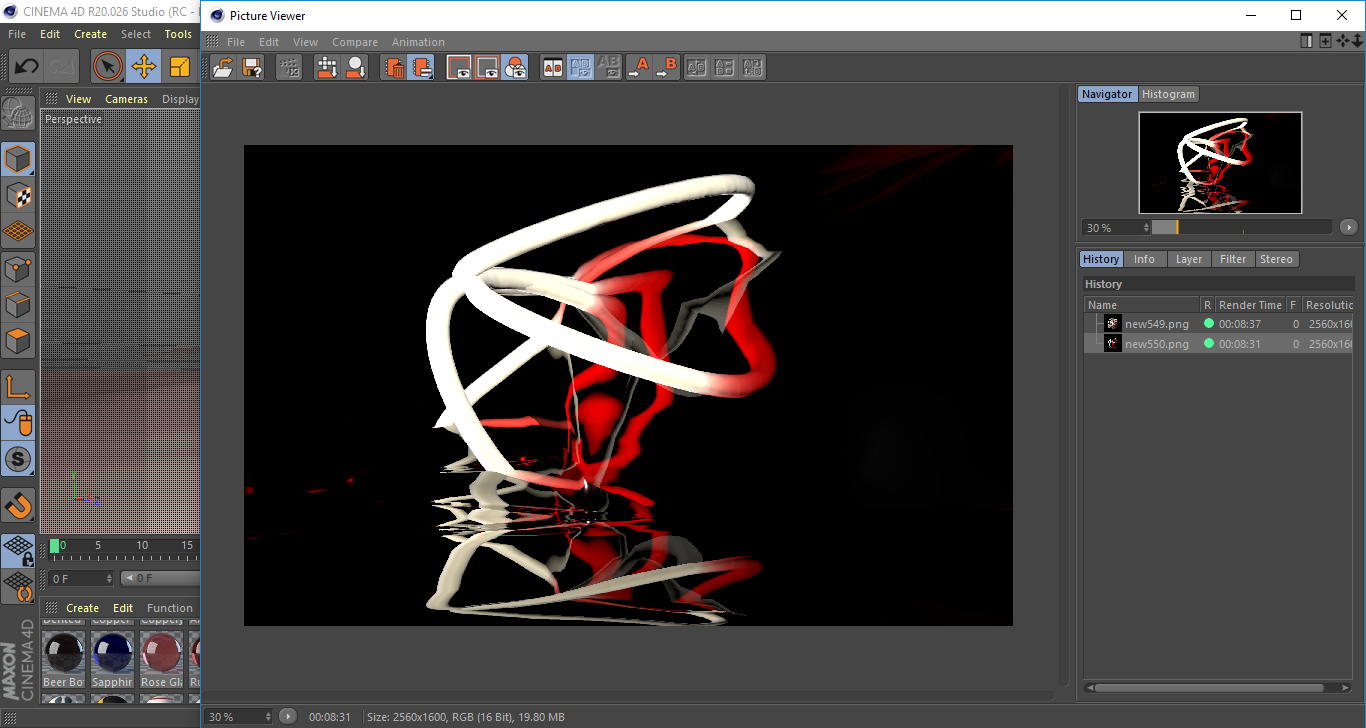This screenshot has width=1366, height=728.
Task: Switch to Polygons mode
Action: coord(18,340)
